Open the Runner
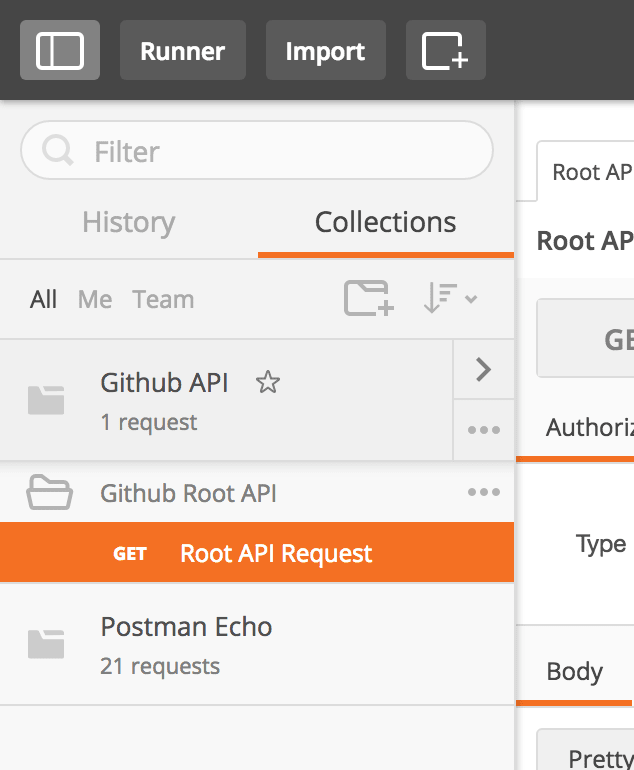Image resolution: width=634 pixels, height=770 pixels. 183,50
